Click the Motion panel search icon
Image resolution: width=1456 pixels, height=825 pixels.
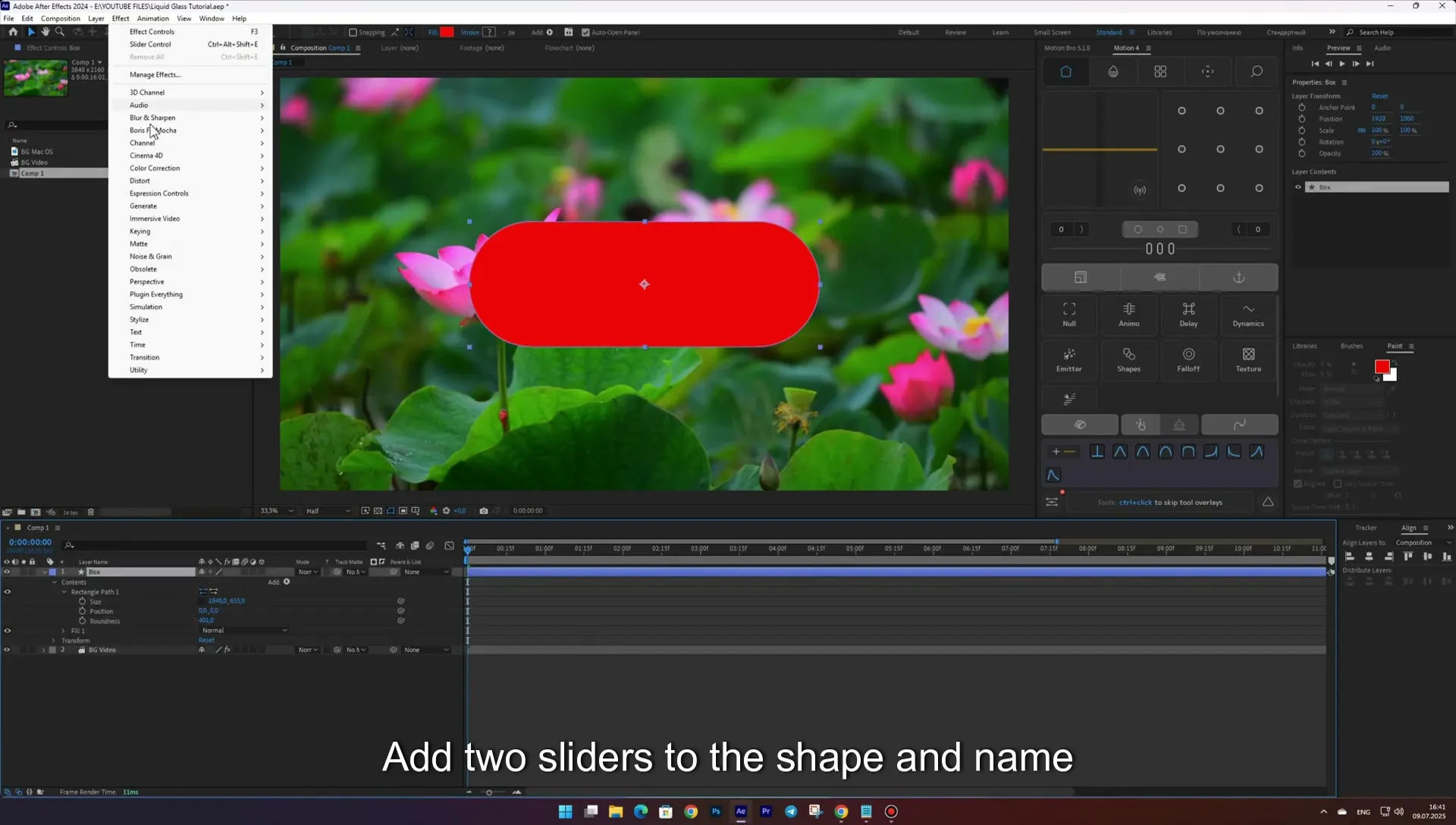[1257, 71]
